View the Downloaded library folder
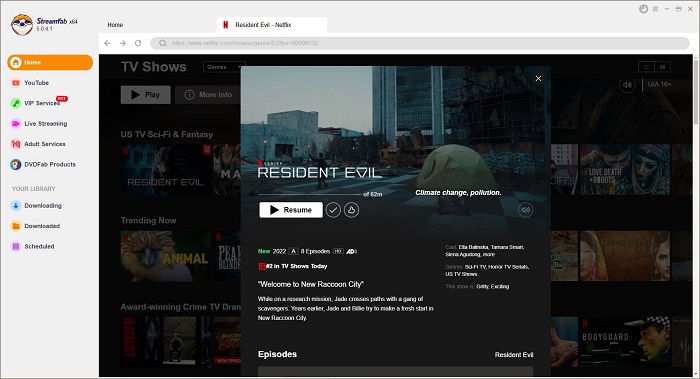The height and width of the screenshot is (379, 700). click(x=36, y=226)
